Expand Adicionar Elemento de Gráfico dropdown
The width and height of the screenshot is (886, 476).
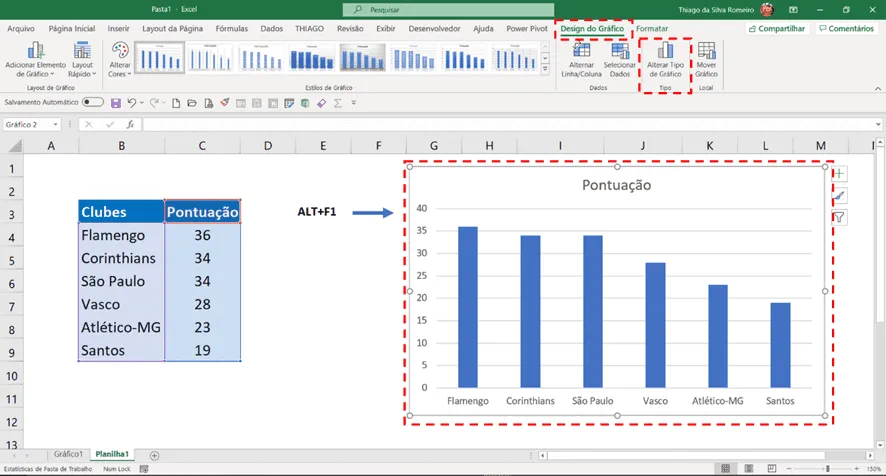tap(36, 59)
